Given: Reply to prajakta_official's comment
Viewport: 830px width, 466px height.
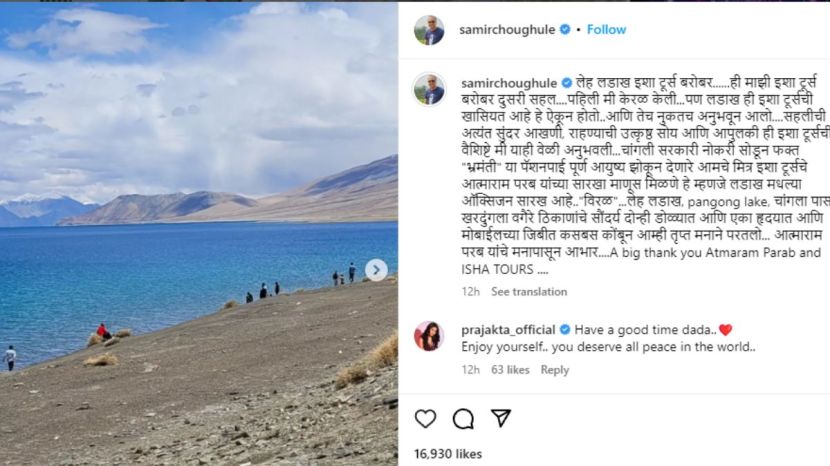Looking at the screenshot, I should point(555,370).
